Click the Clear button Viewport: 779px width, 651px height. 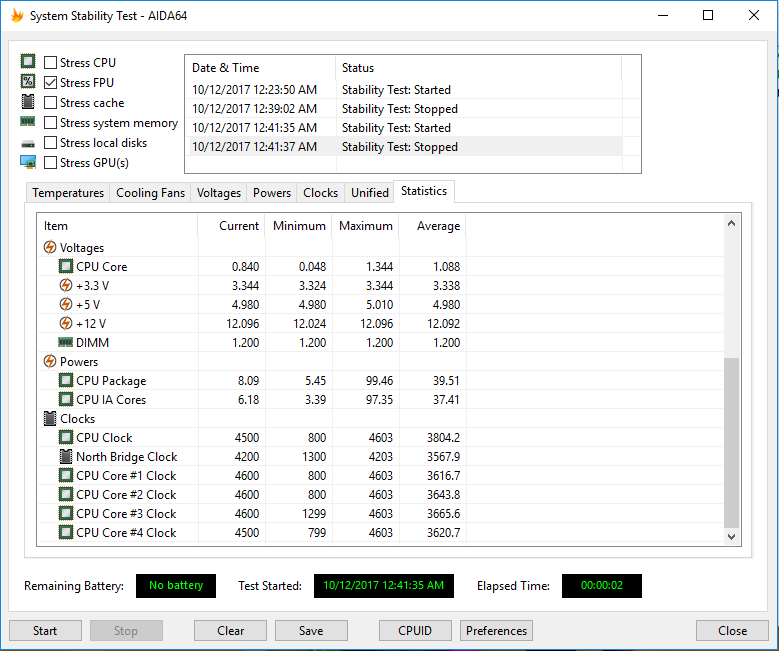click(x=231, y=630)
